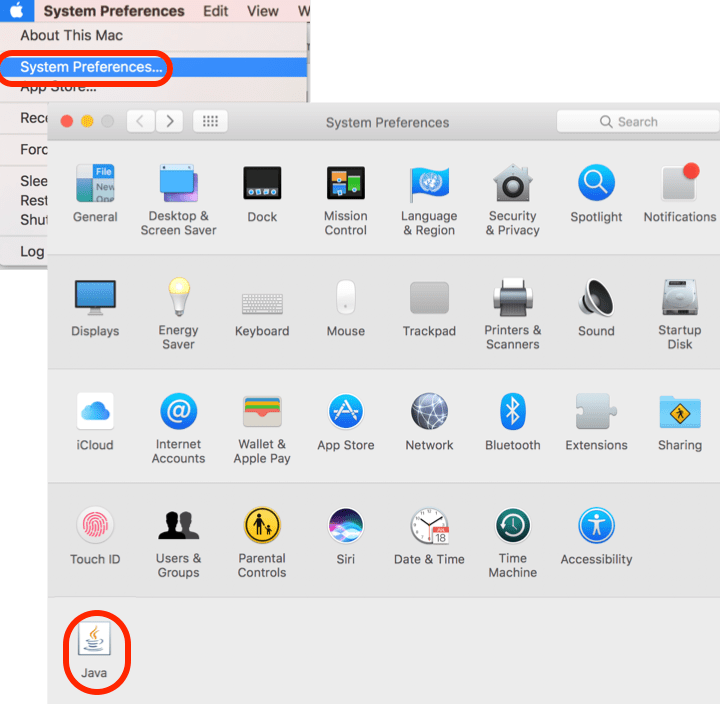Click the back navigation arrow button
Screen dimensions: 720x704
tap(141, 122)
